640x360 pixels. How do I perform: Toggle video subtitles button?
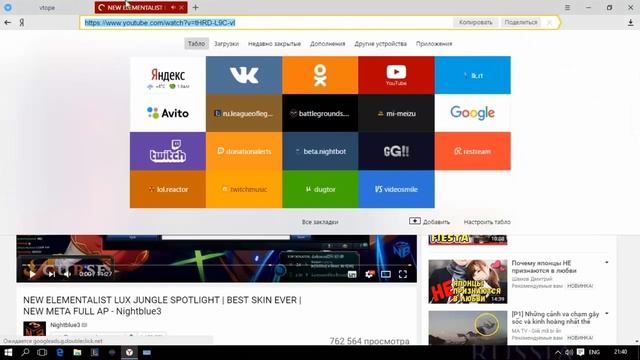(352, 274)
